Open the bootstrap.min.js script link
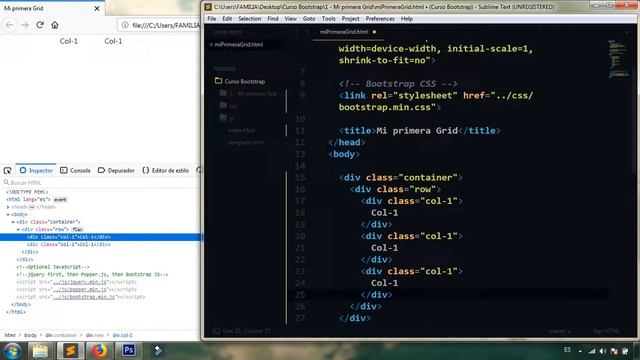 pos(84,297)
